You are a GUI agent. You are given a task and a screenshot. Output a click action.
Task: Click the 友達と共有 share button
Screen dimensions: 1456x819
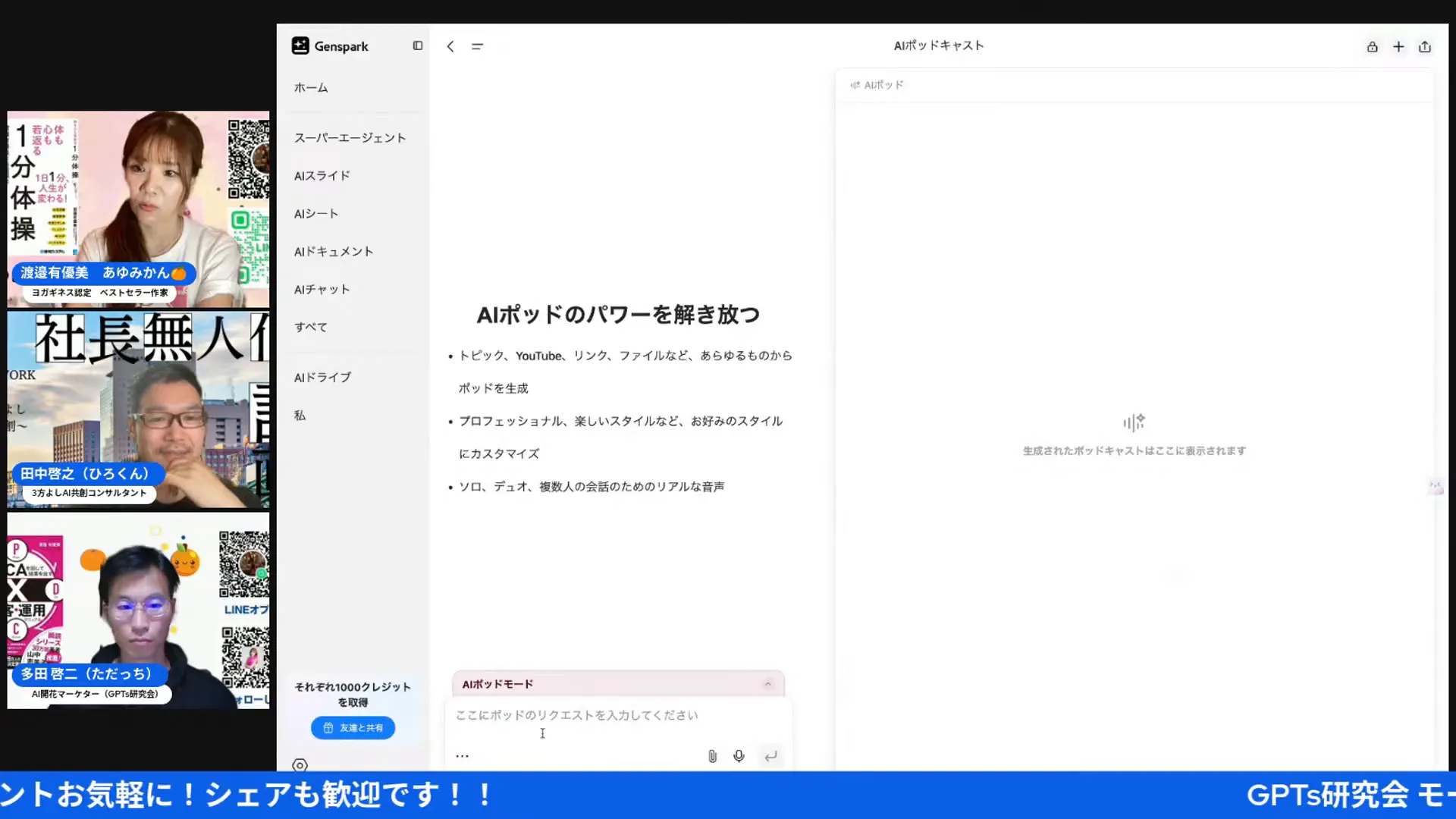pos(353,728)
